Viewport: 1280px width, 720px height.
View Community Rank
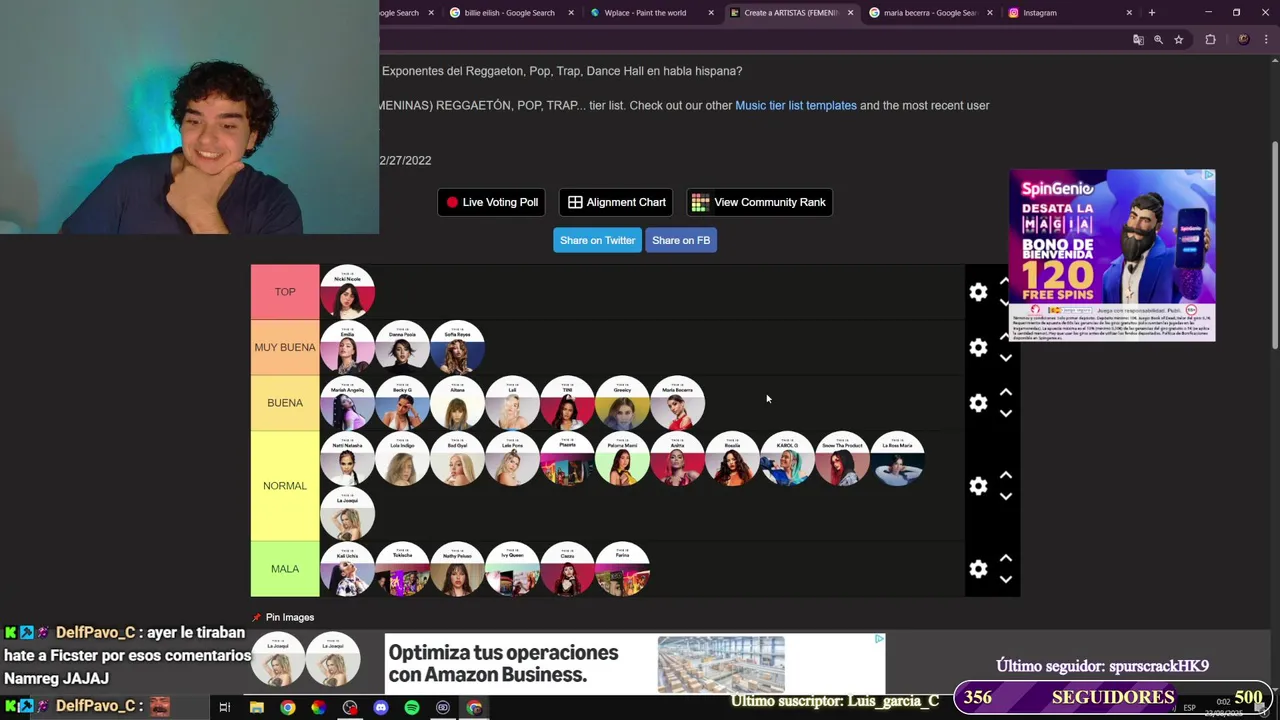759,202
